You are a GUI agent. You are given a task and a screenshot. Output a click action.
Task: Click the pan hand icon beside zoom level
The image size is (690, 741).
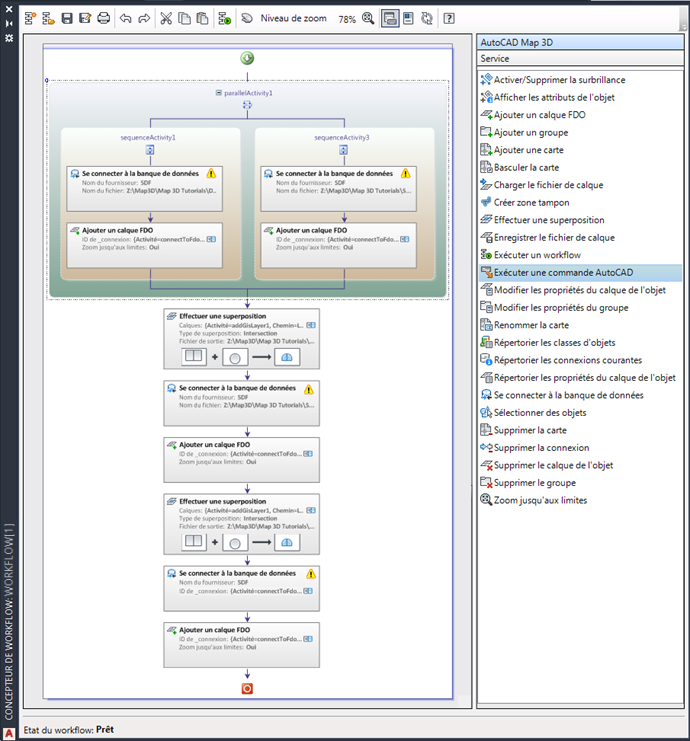pos(247,18)
